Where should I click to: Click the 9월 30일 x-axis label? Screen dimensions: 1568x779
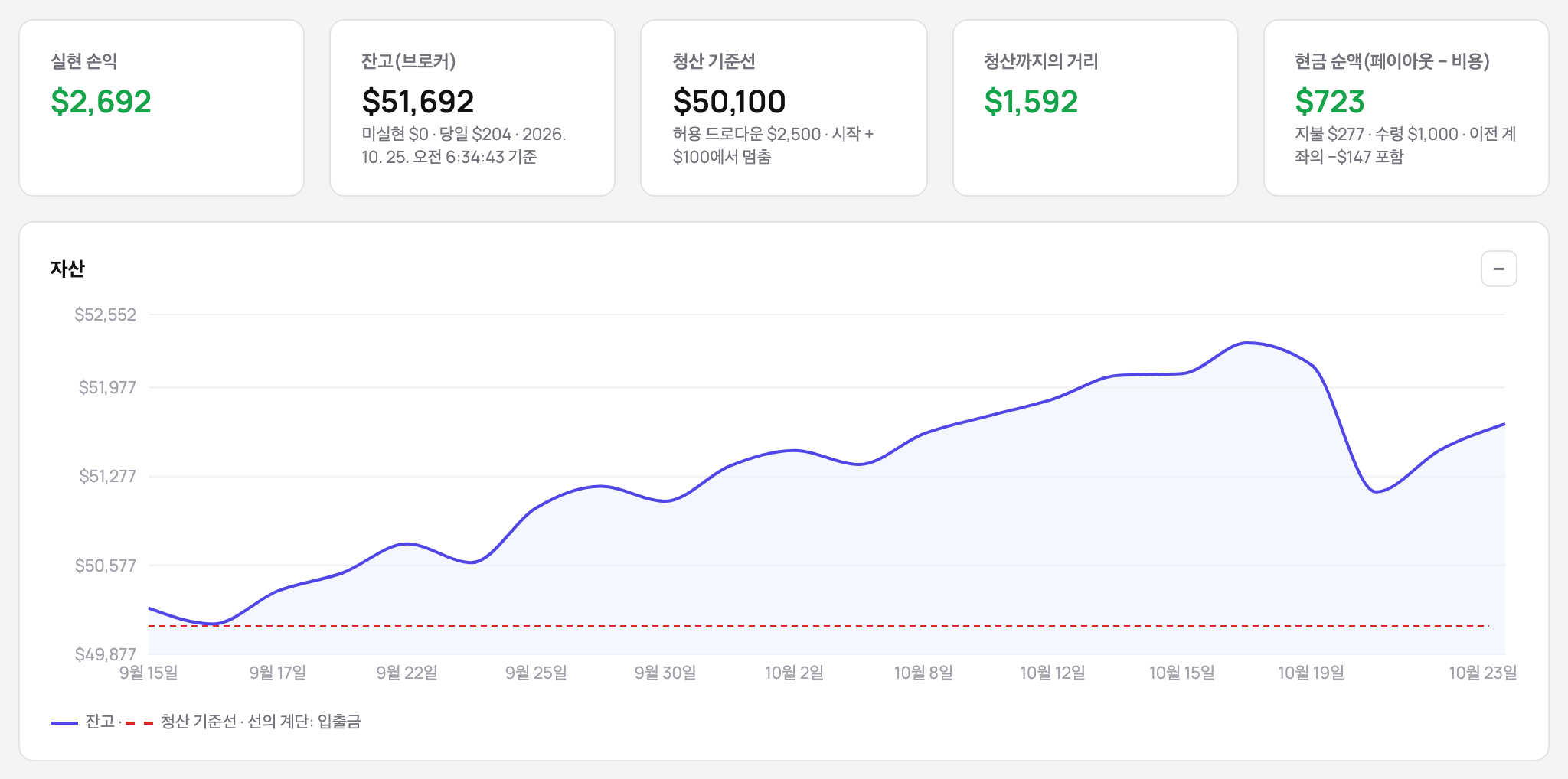665,673
